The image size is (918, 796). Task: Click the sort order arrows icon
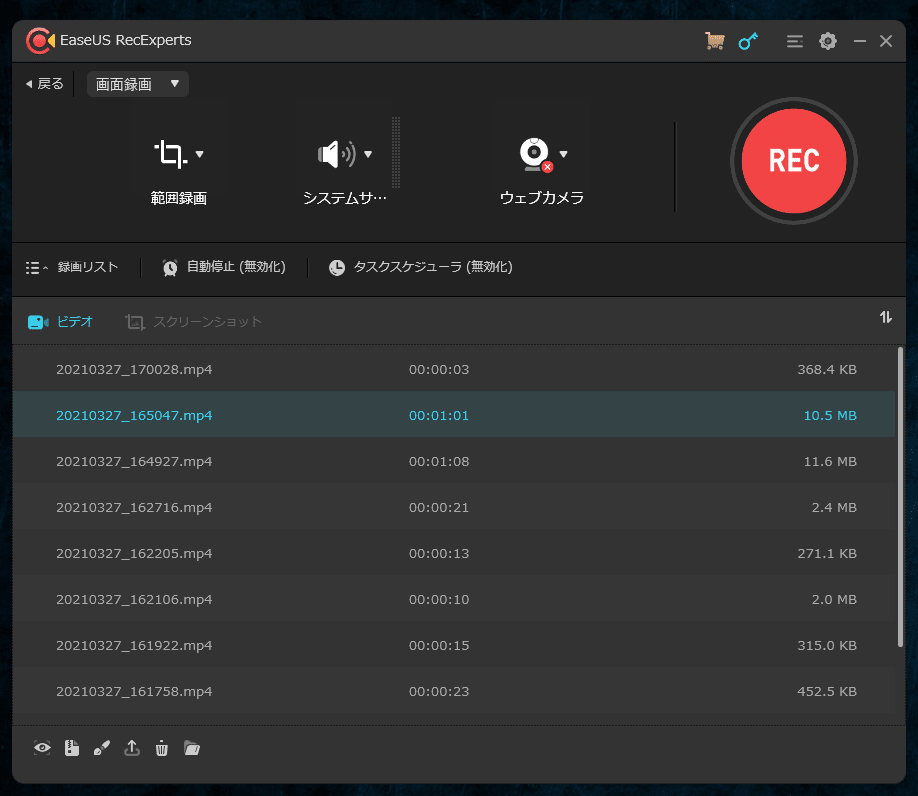886,317
